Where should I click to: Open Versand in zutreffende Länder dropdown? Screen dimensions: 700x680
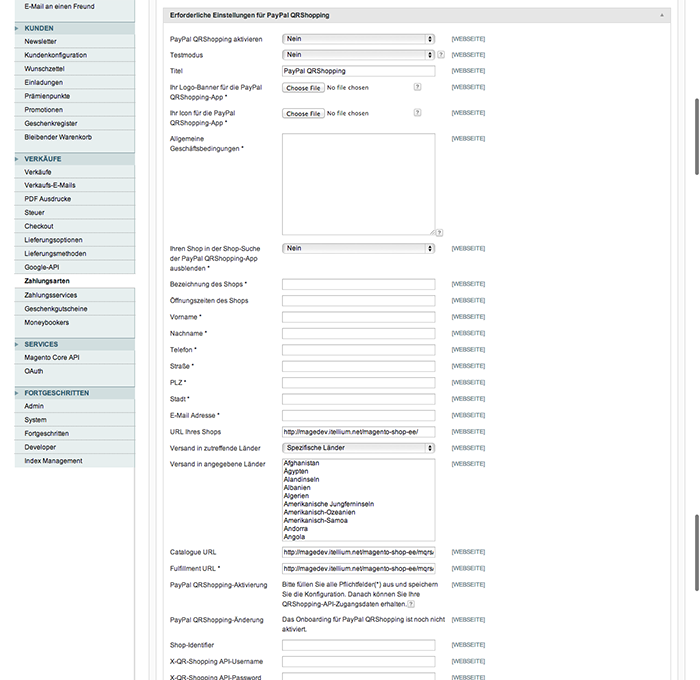tap(358, 448)
